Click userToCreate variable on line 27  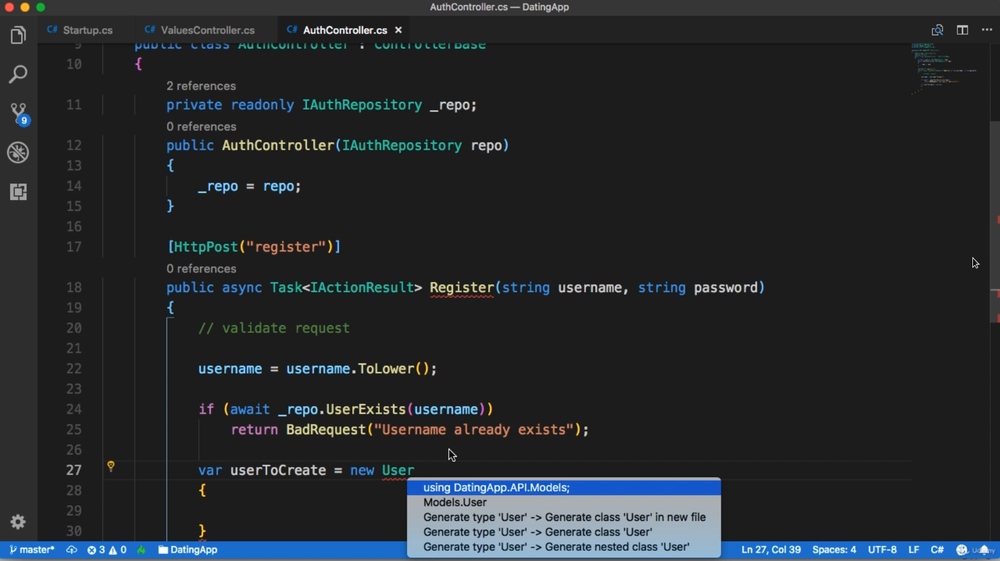pyautogui.click(x=278, y=470)
